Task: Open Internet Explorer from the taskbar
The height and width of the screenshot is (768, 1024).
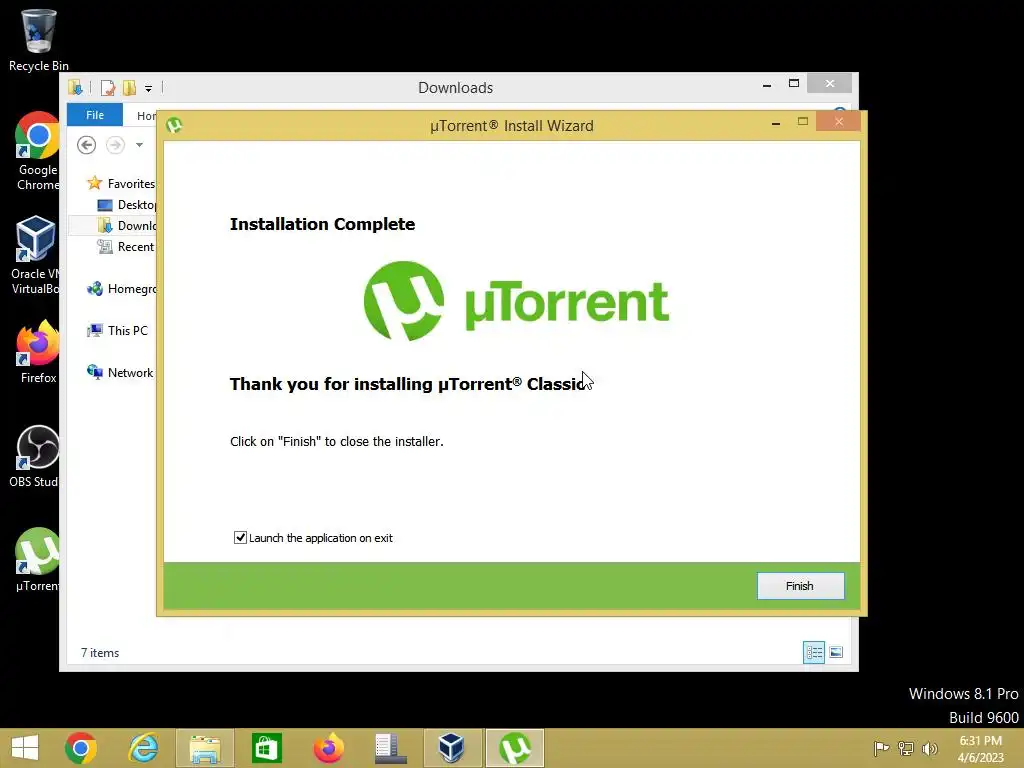Action: 143,748
